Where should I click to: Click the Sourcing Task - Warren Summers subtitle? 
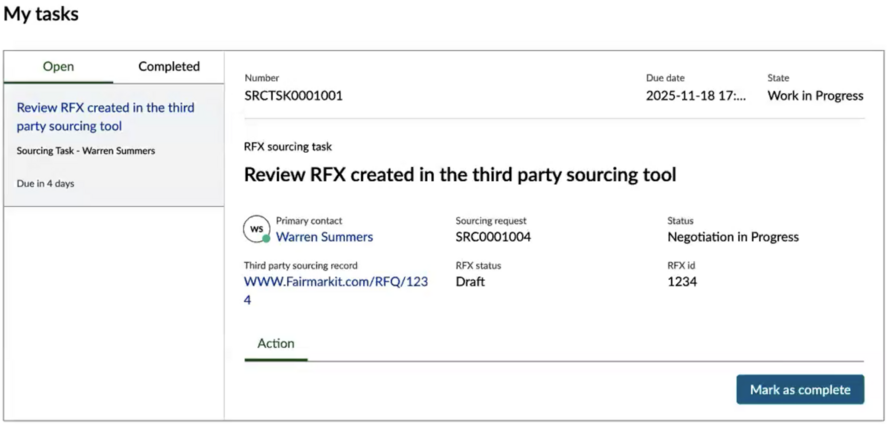tap(86, 151)
